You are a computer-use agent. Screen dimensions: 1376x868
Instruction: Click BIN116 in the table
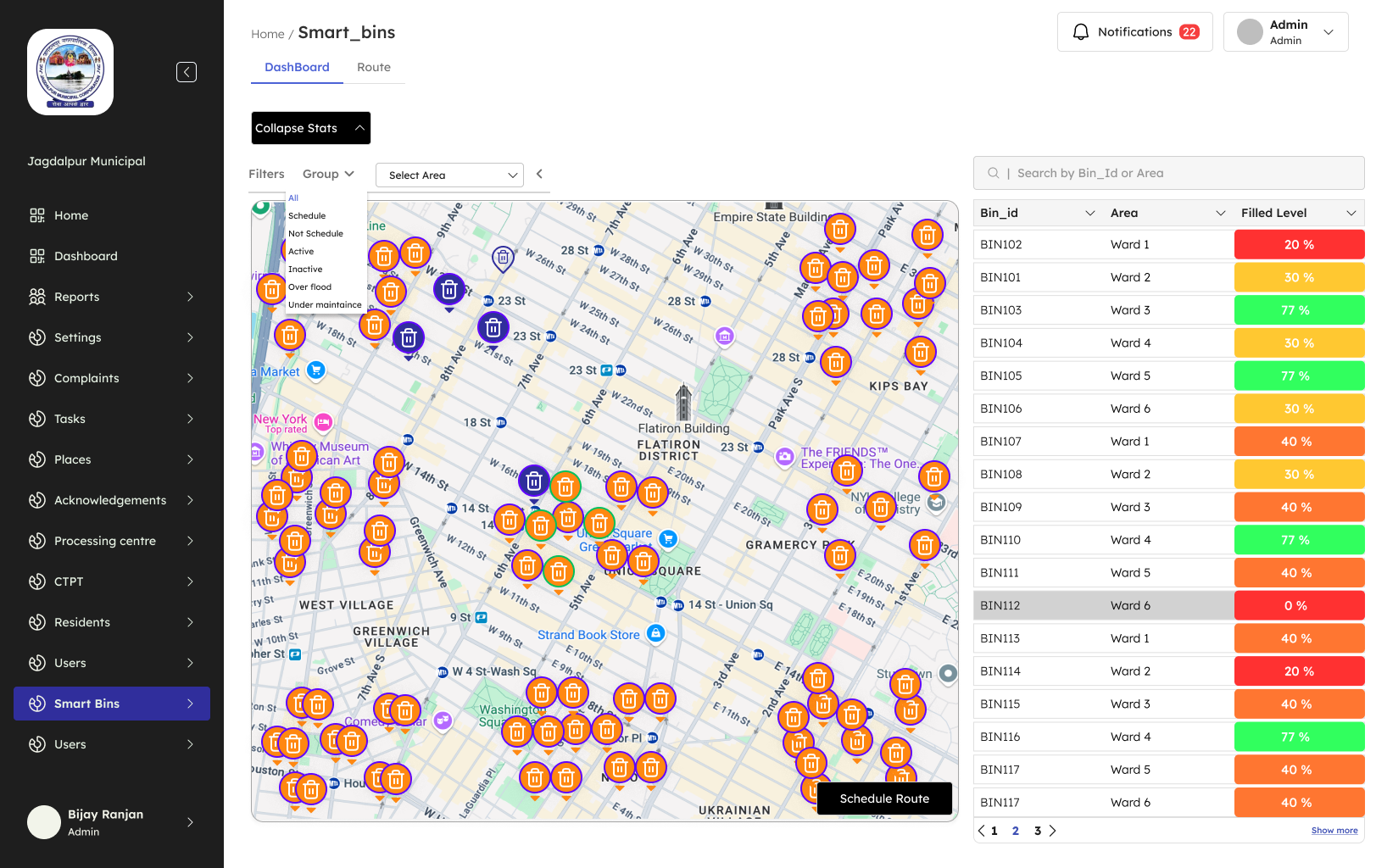point(1000,737)
